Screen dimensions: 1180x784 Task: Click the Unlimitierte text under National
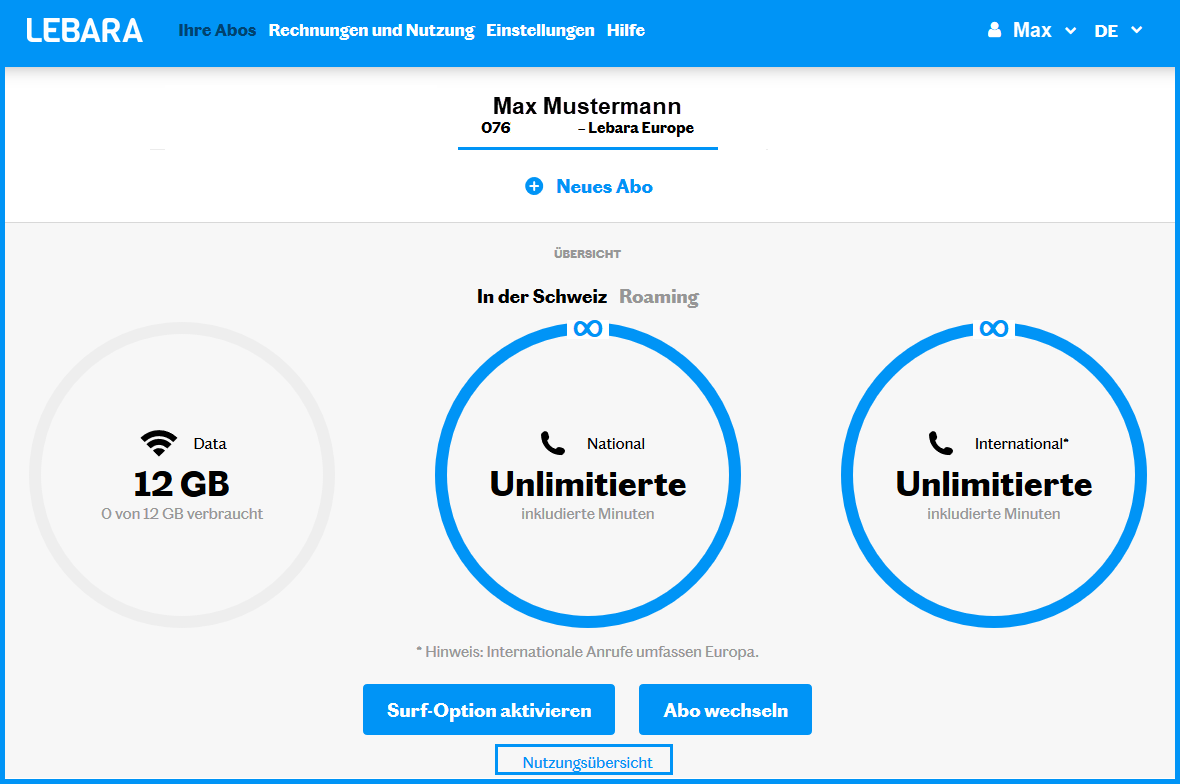point(588,484)
